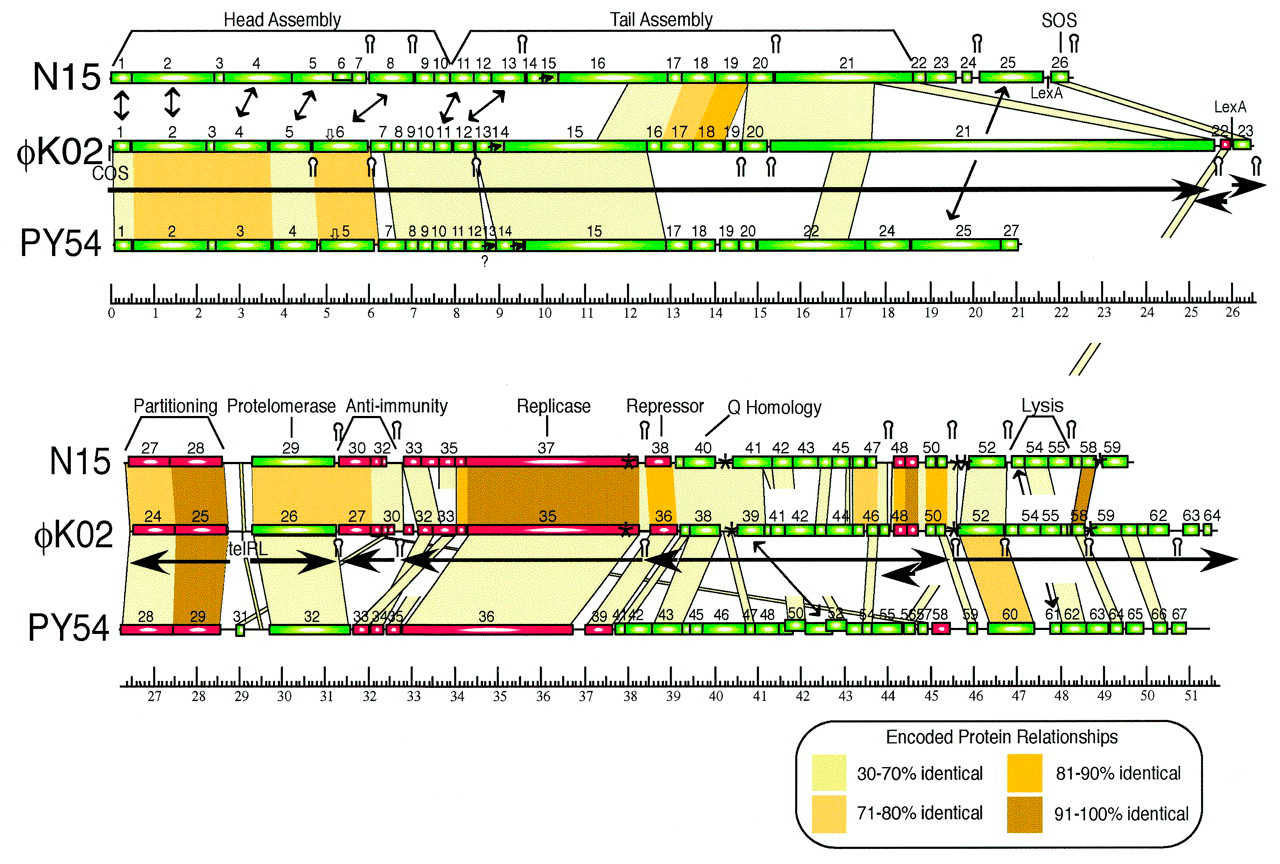The width and height of the screenshot is (1280, 864).
Task: Select kilobase mark 13 on upper scale
Action: point(672,313)
